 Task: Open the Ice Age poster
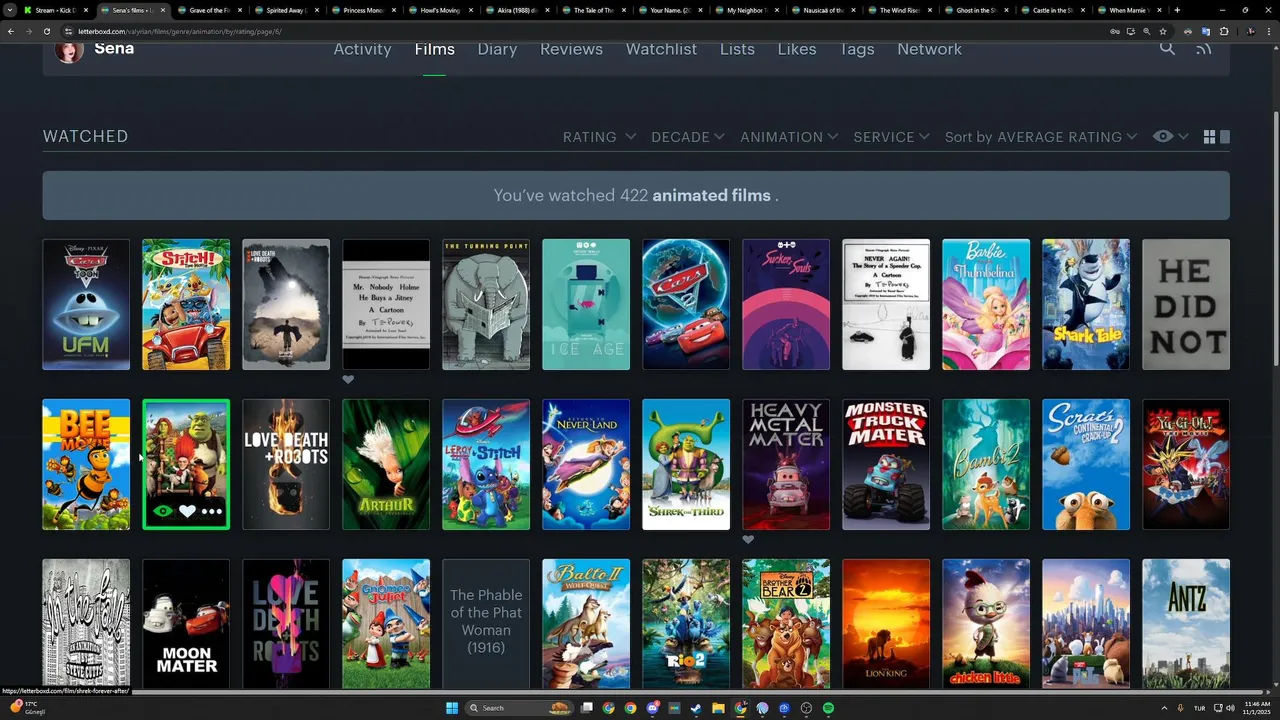click(586, 304)
